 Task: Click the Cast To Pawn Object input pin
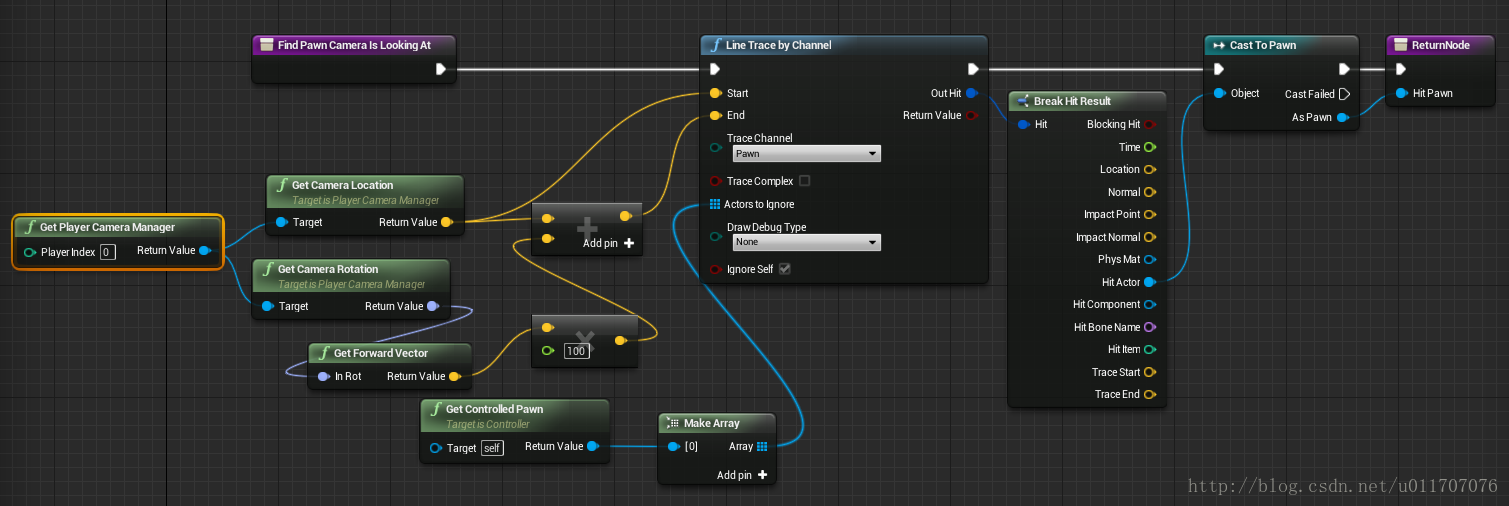pos(1219,93)
